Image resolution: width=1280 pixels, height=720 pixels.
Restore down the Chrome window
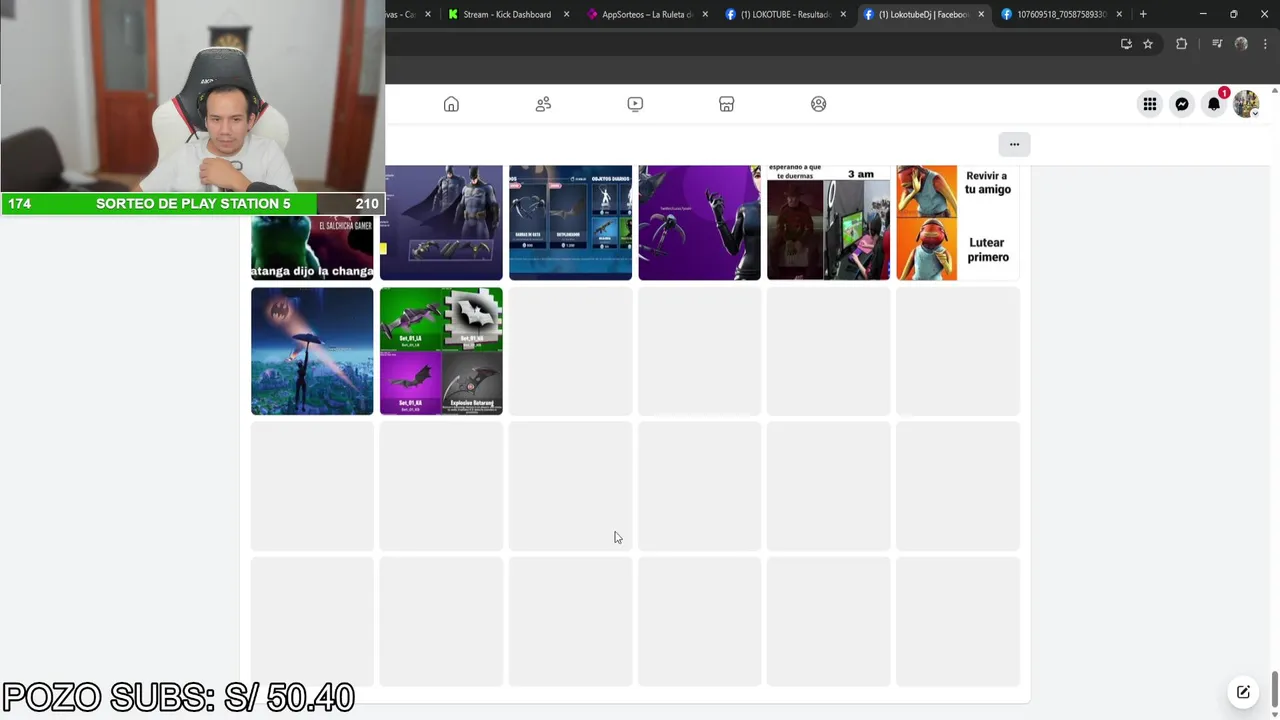[1233, 14]
